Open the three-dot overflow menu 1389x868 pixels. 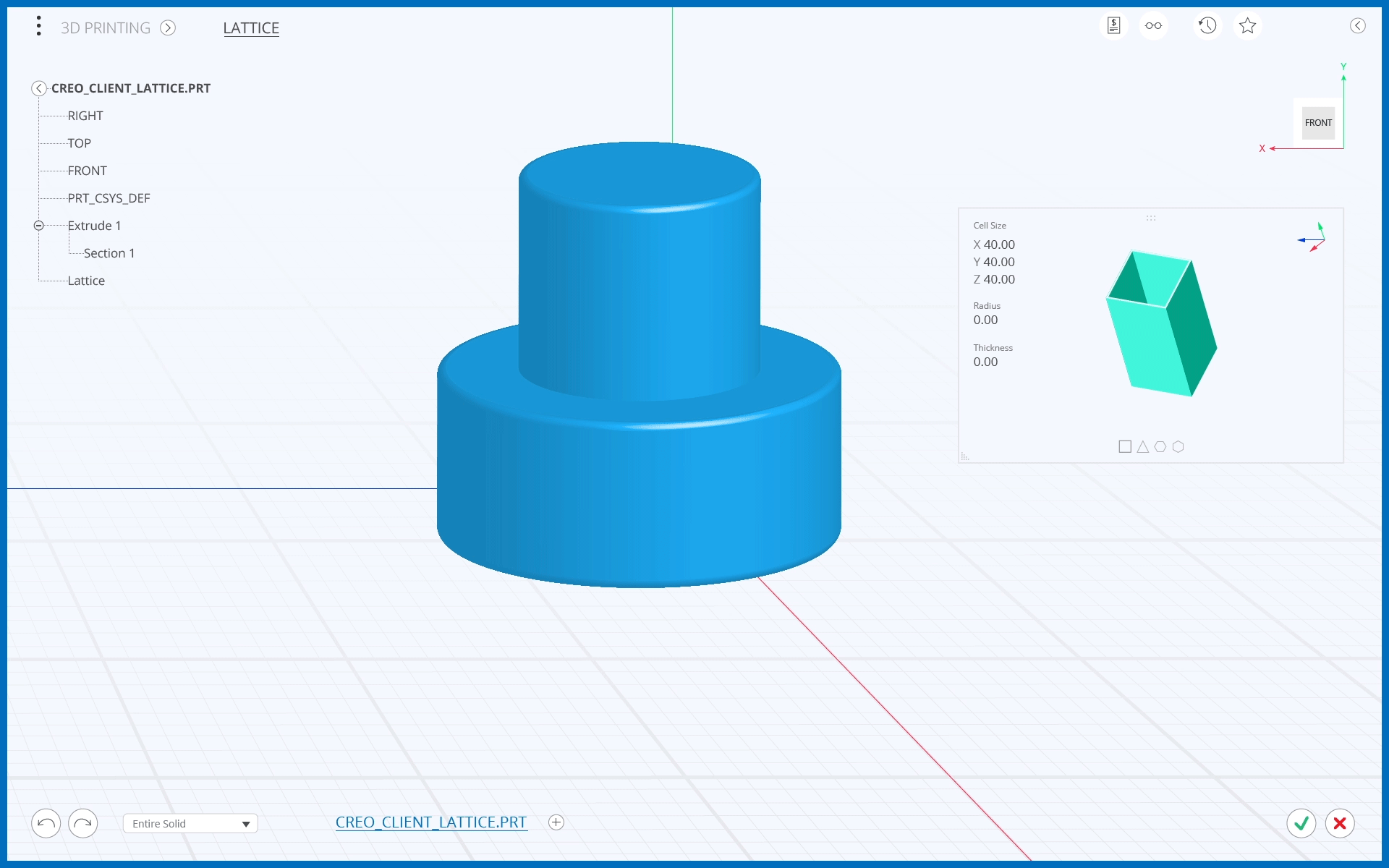(38, 25)
